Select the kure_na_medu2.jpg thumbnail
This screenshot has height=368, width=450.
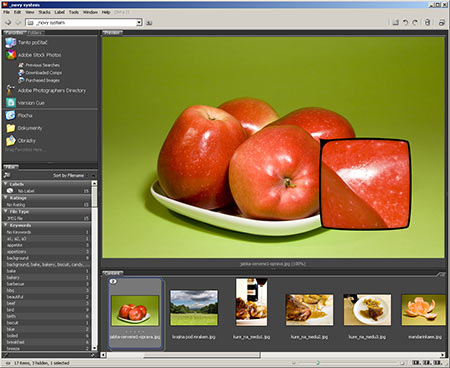click(x=309, y=310)
